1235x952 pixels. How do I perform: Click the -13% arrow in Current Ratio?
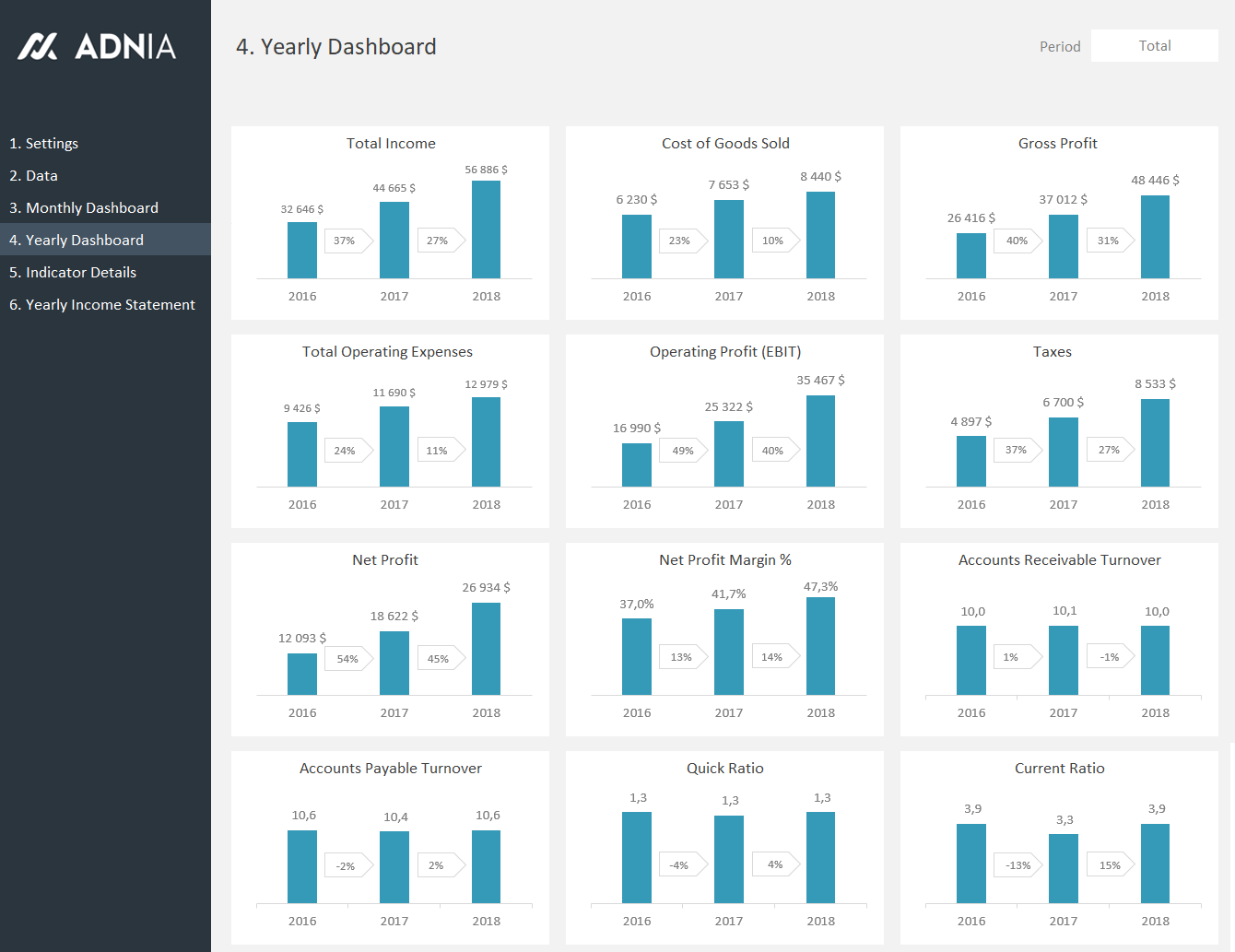tap(1018, 865)
